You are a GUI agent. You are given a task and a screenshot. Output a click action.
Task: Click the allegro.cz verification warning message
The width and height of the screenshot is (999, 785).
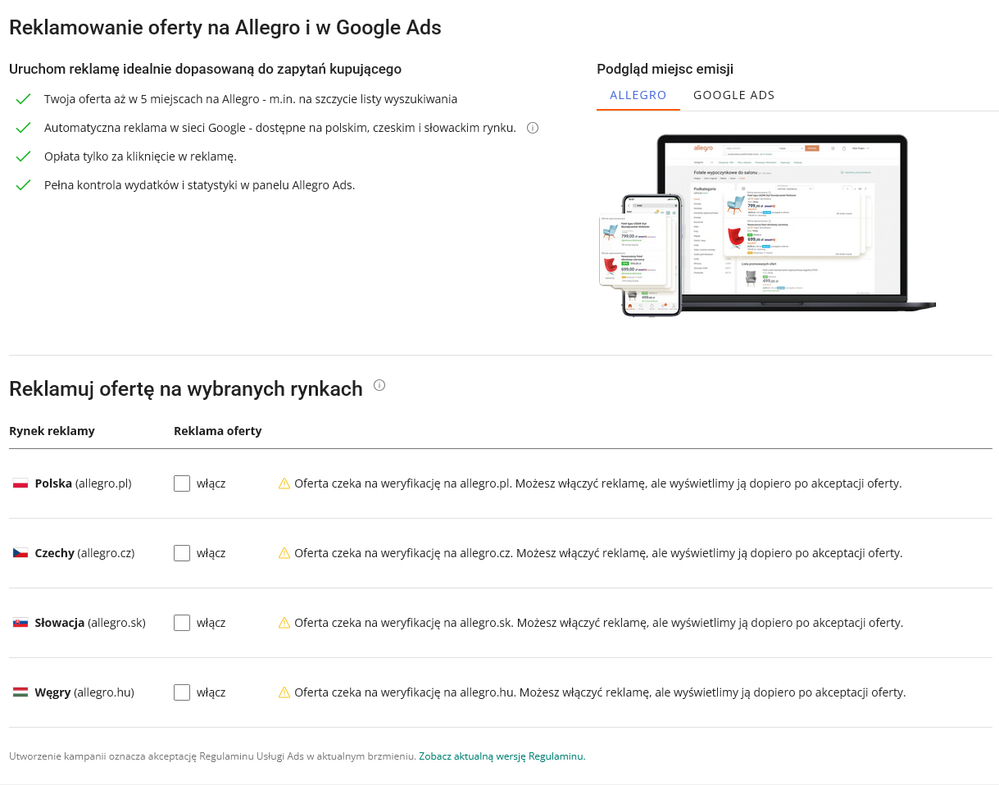598,553
